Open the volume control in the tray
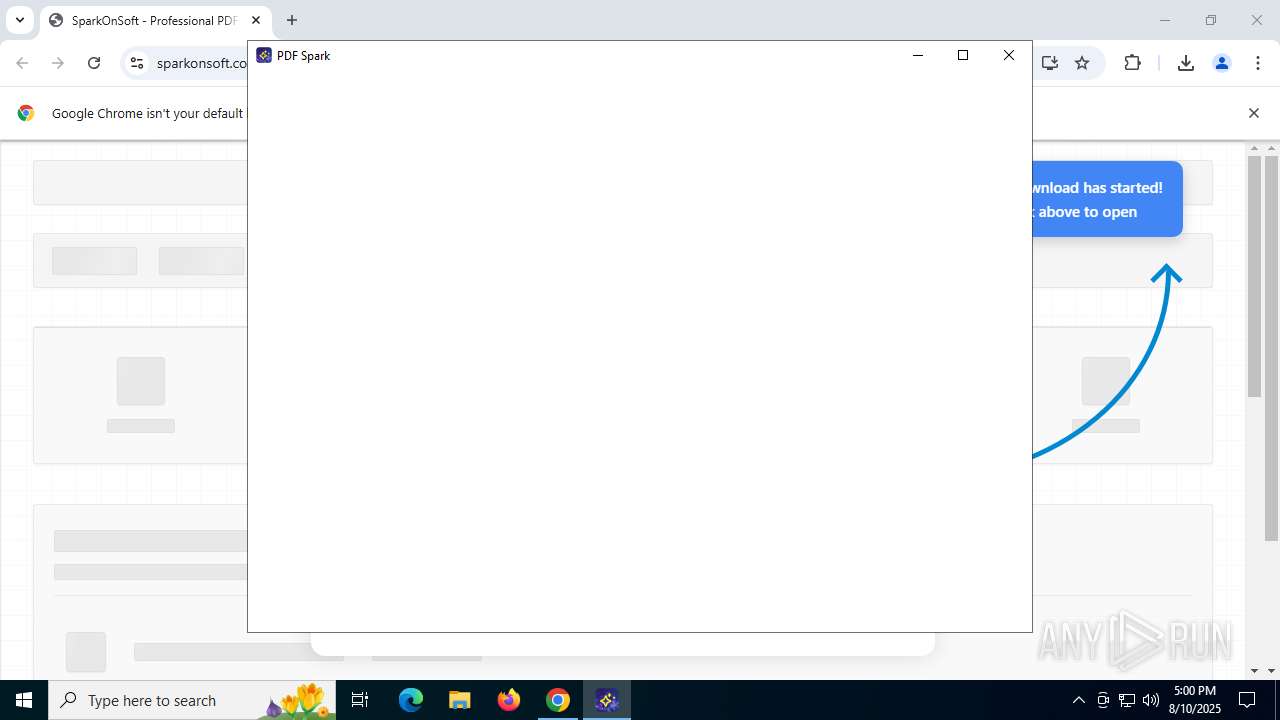The height and width of the screenshot is (720, 1280). tap(1151, 700)
